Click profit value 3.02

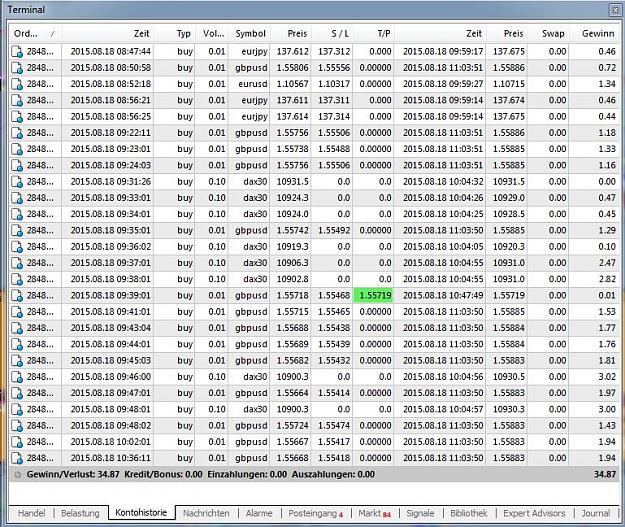click(607, 377)
